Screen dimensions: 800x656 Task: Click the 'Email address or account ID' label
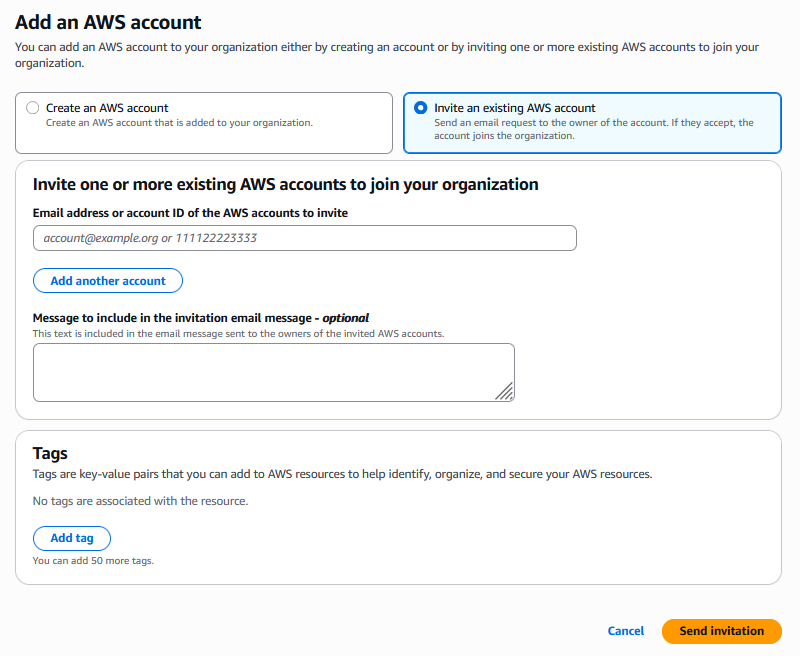click(190, 213)
